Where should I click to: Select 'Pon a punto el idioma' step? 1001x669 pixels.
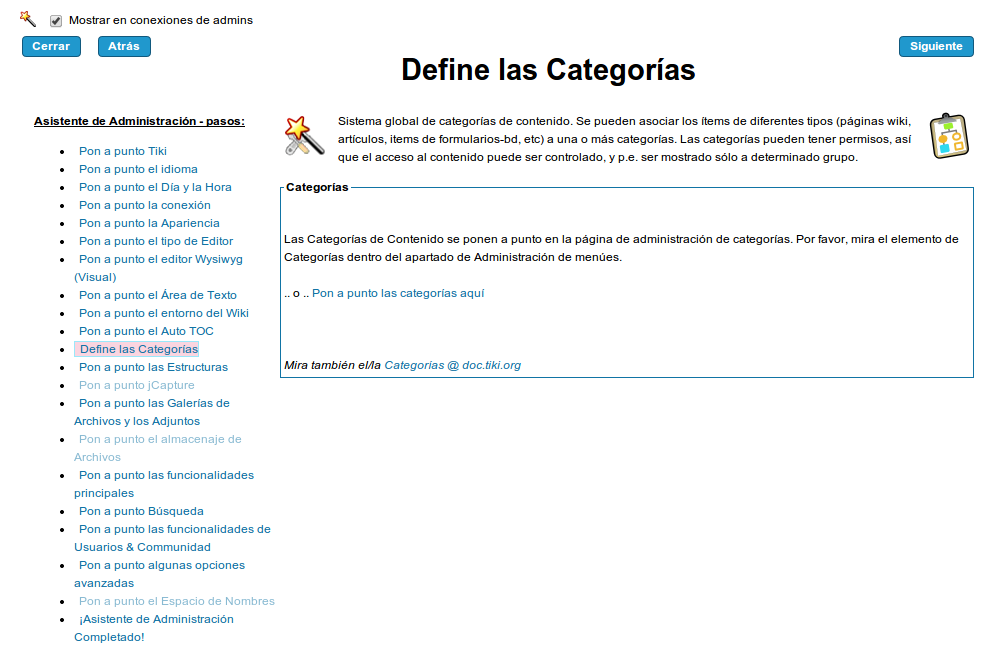(x=138, y=169)
